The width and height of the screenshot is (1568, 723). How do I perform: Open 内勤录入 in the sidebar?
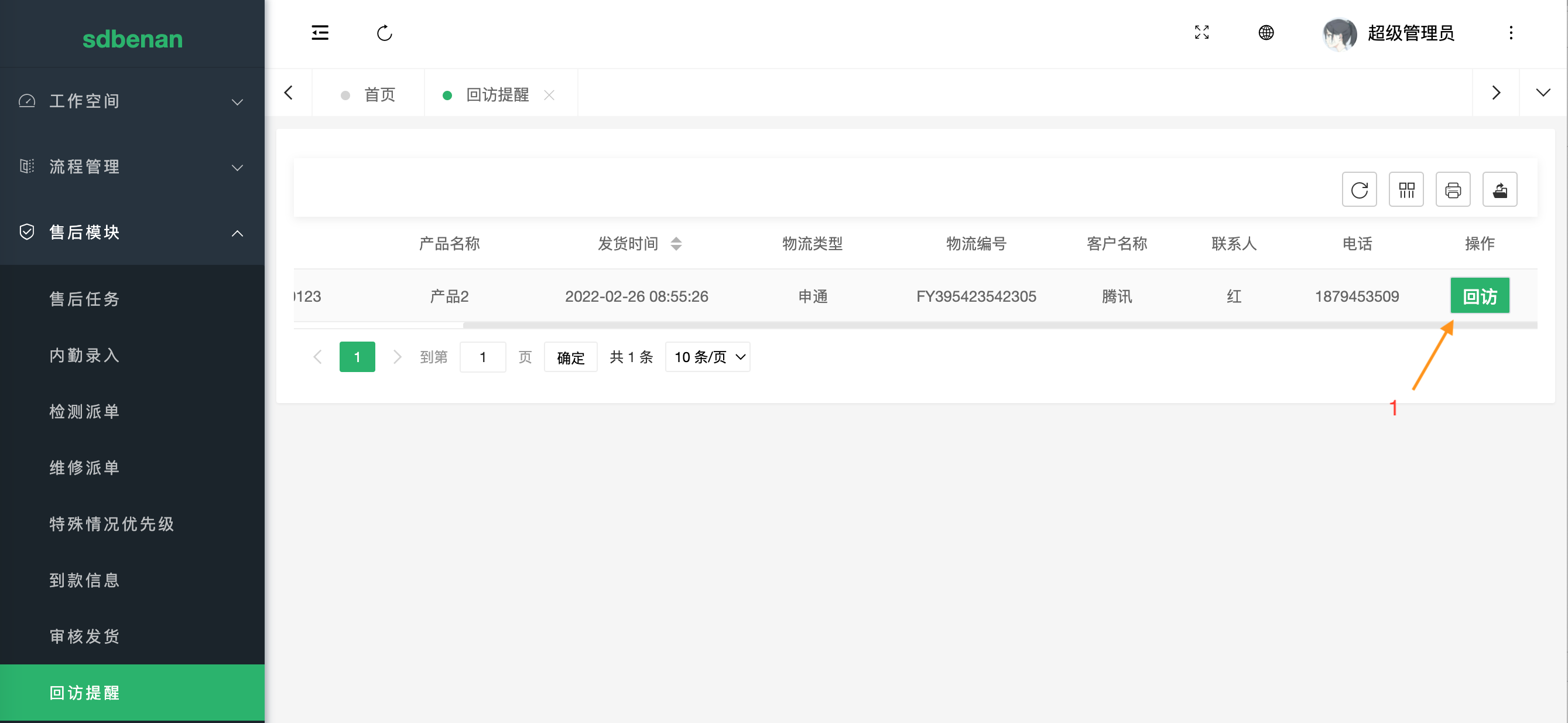132,355
